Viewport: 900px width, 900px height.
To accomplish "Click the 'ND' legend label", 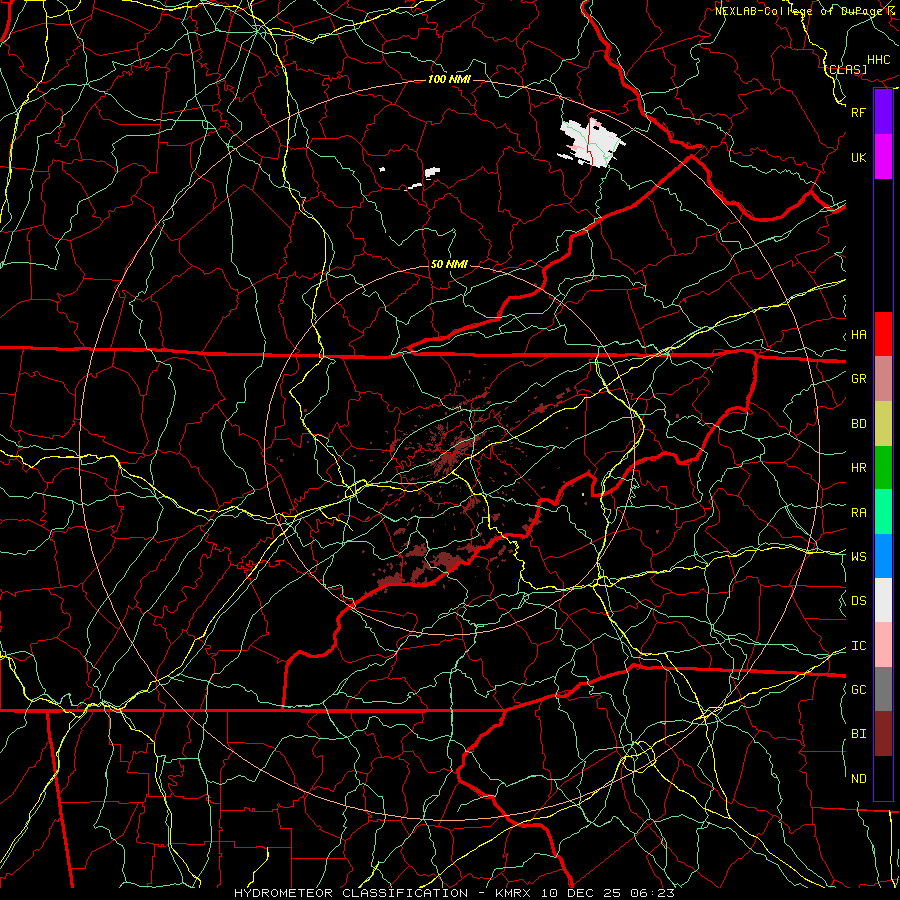I will click(x=858, y=779).
